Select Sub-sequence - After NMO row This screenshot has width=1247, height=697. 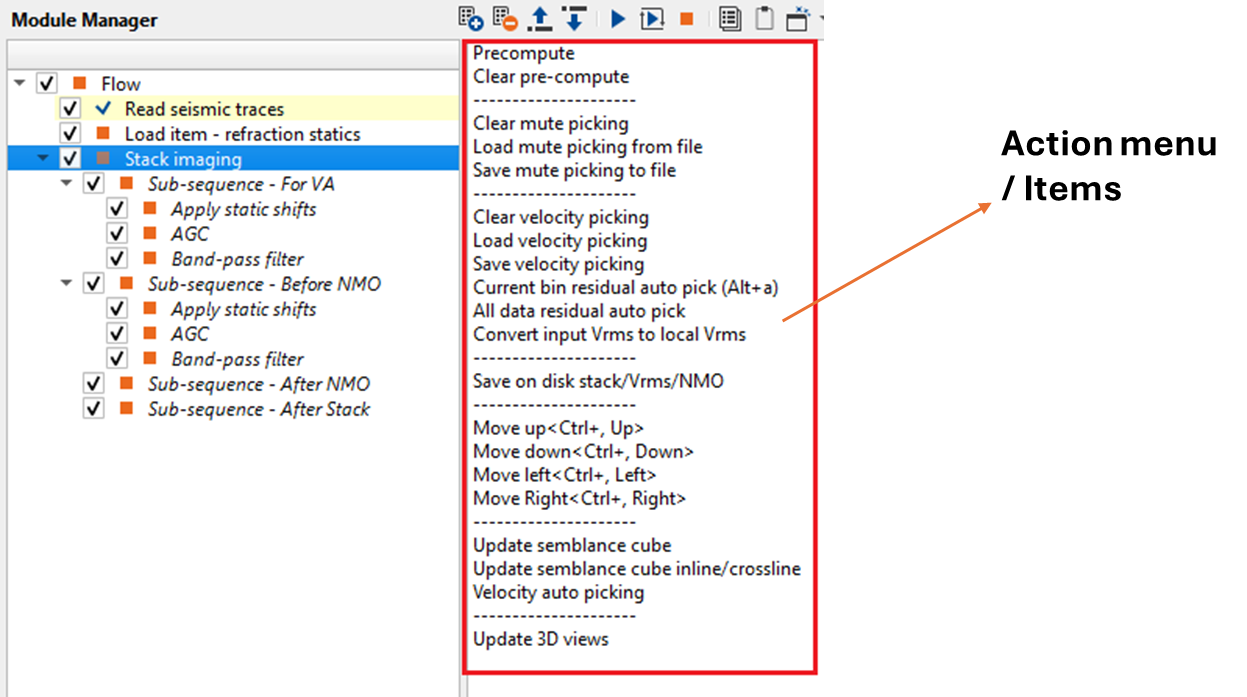[259, 384]
